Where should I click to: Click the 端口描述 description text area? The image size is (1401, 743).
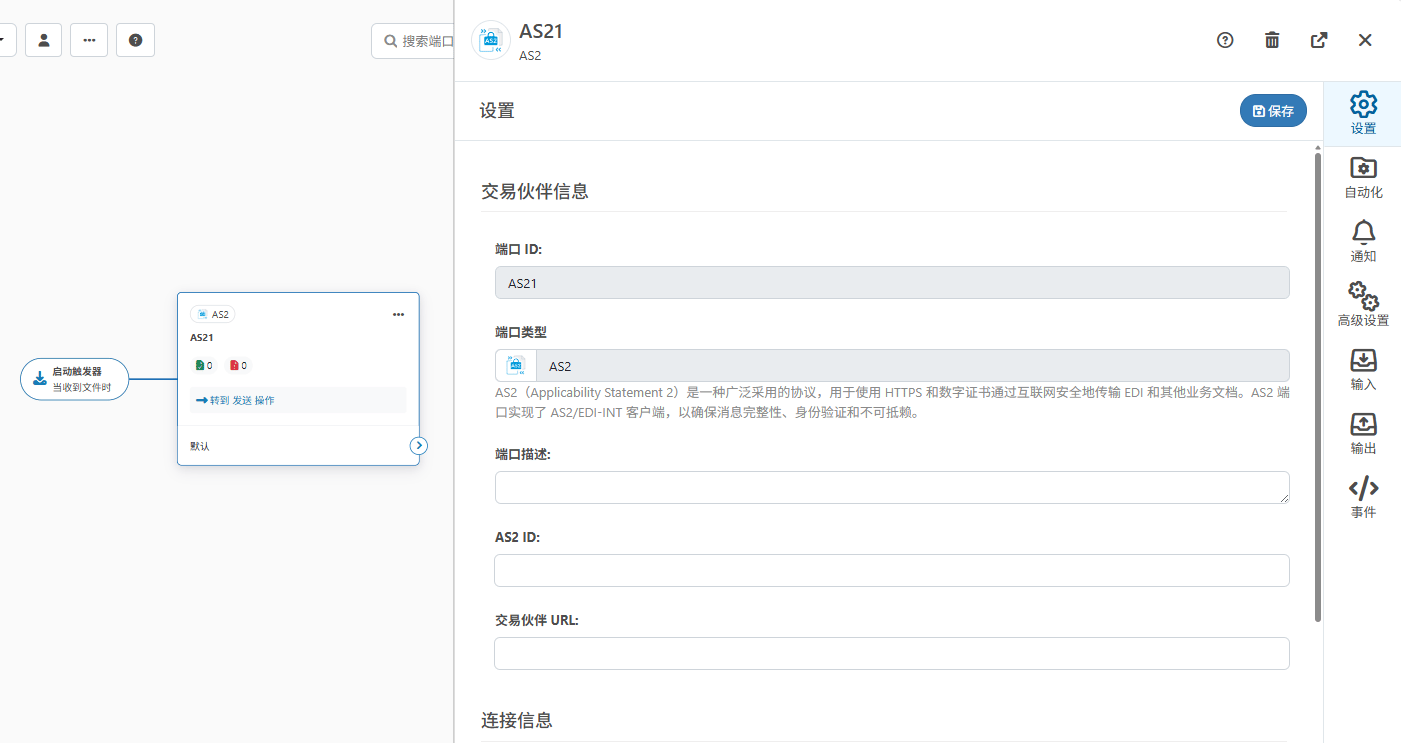[892, 487]
